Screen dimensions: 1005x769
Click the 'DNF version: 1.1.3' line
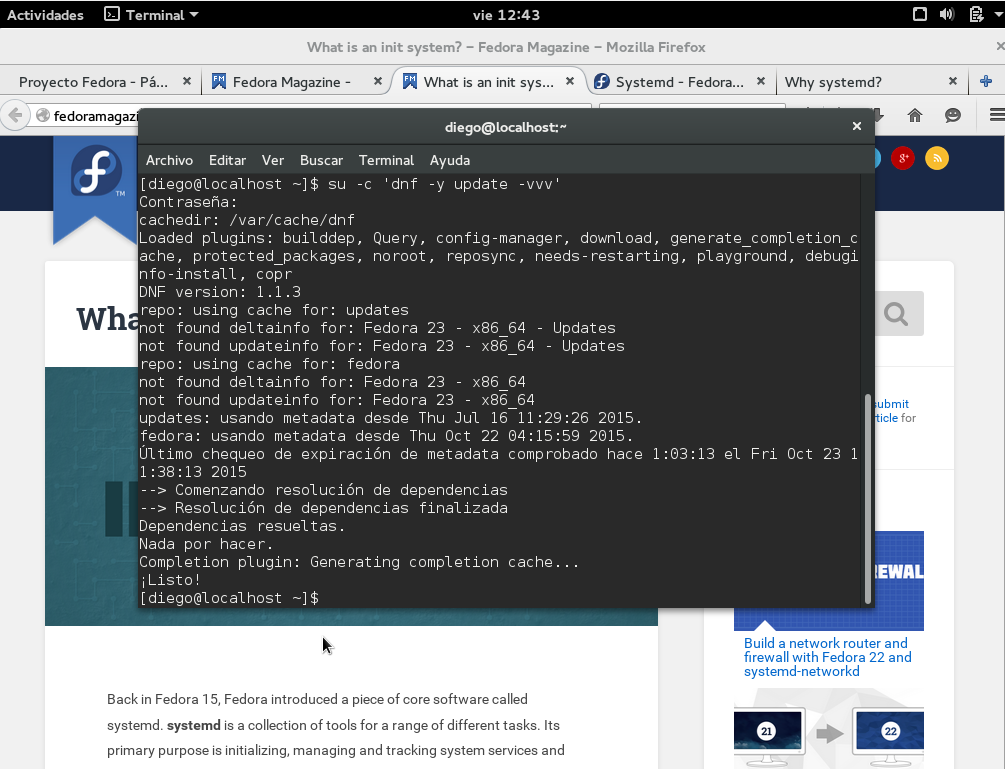coord(220,292)
